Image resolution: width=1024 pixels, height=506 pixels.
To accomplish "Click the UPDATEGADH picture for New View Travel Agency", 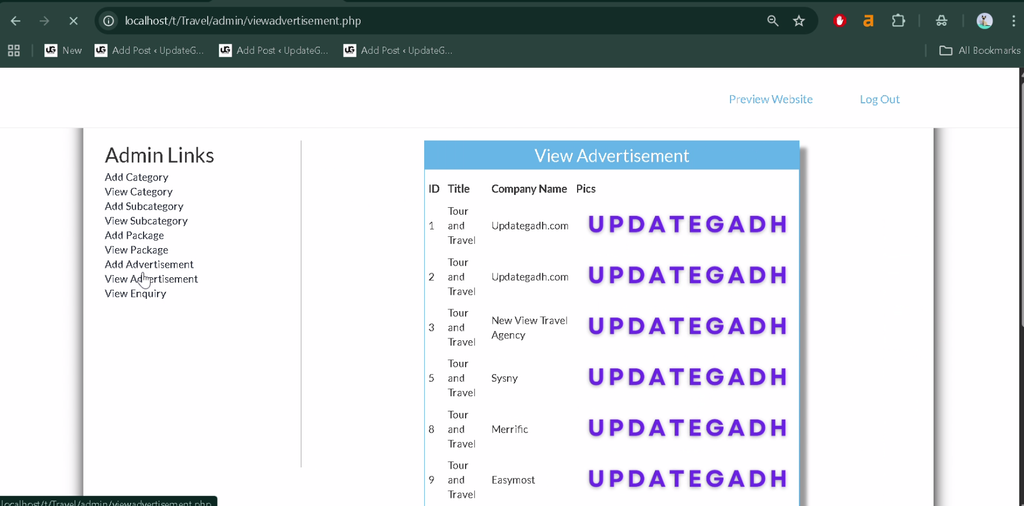I will [688, 326].
